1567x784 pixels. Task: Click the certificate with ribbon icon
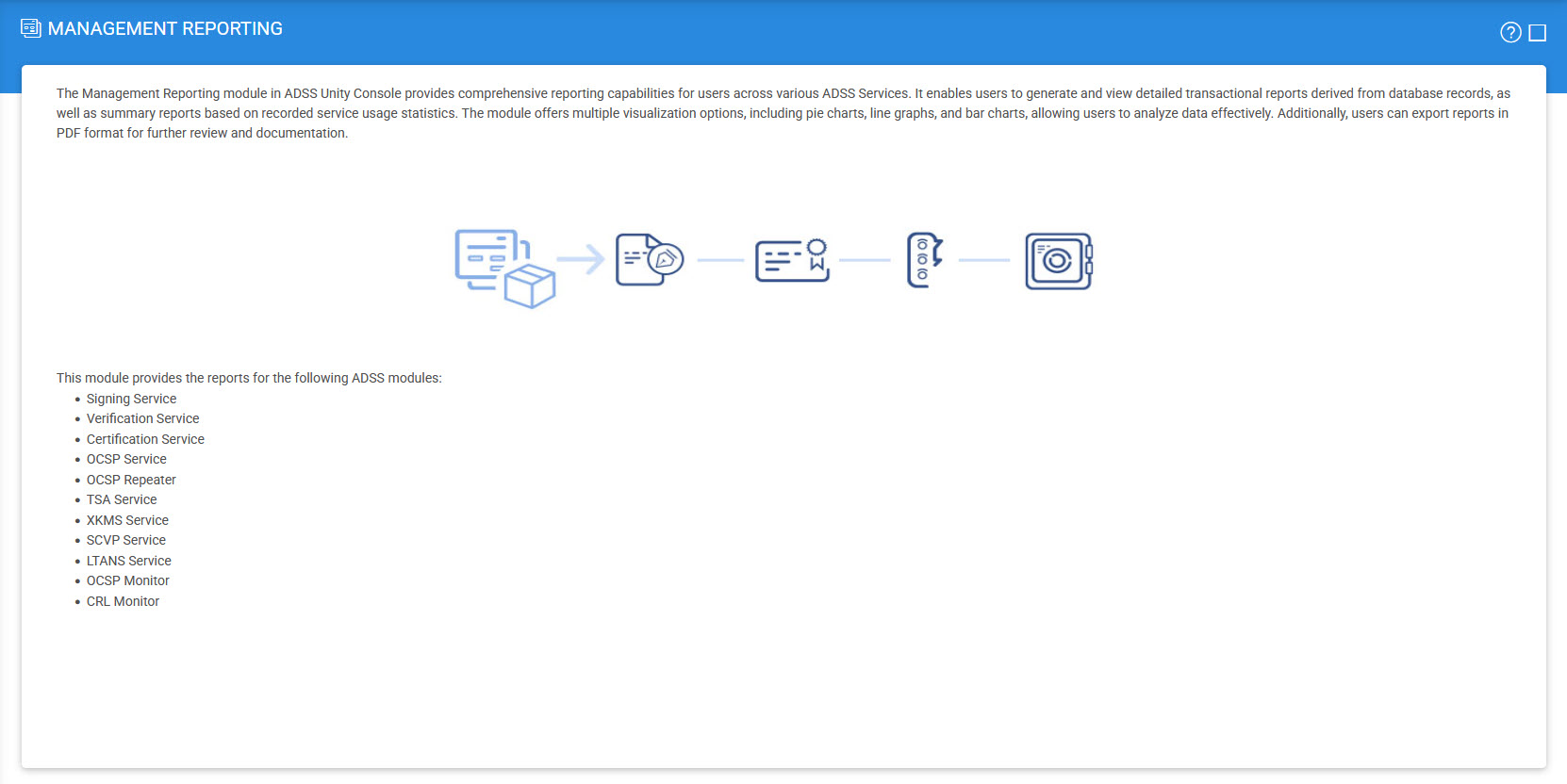[792, 260]
